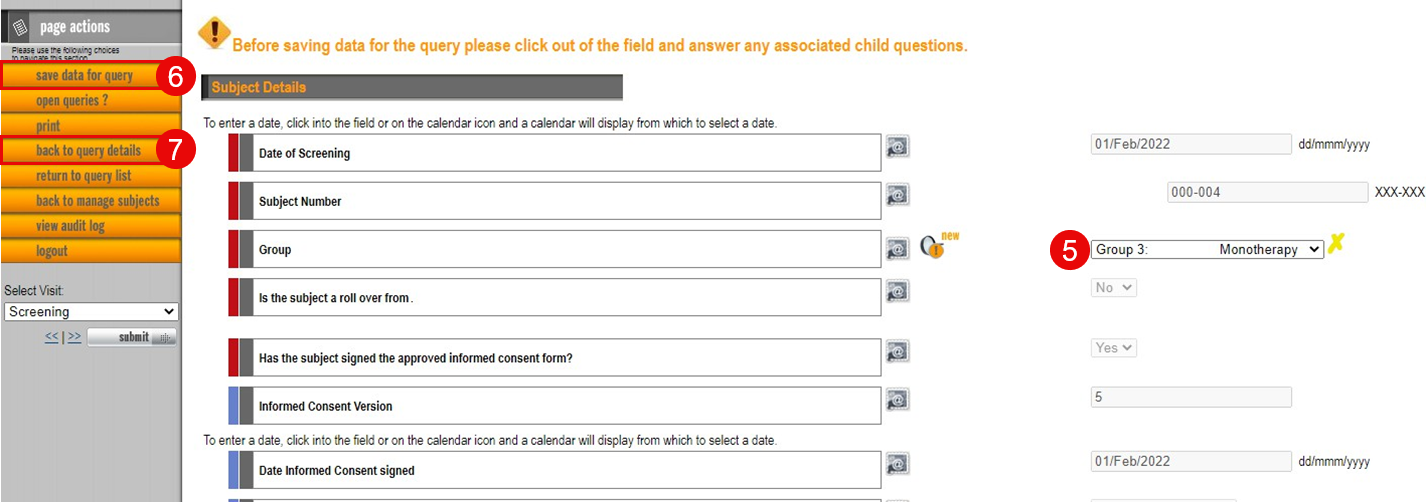Screen dimensions: 1426x502
Task: Open the informed consent Yes dropdown
Action: point(1114,348)
